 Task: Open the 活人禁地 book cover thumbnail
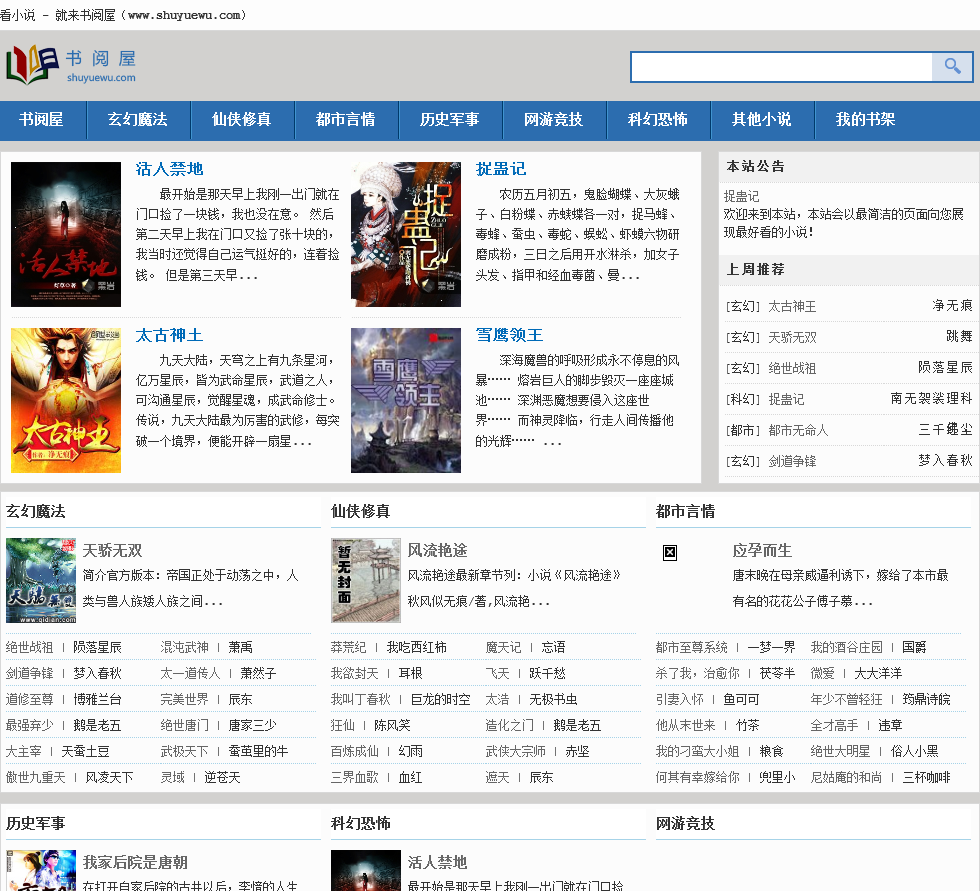coord(66,234)
